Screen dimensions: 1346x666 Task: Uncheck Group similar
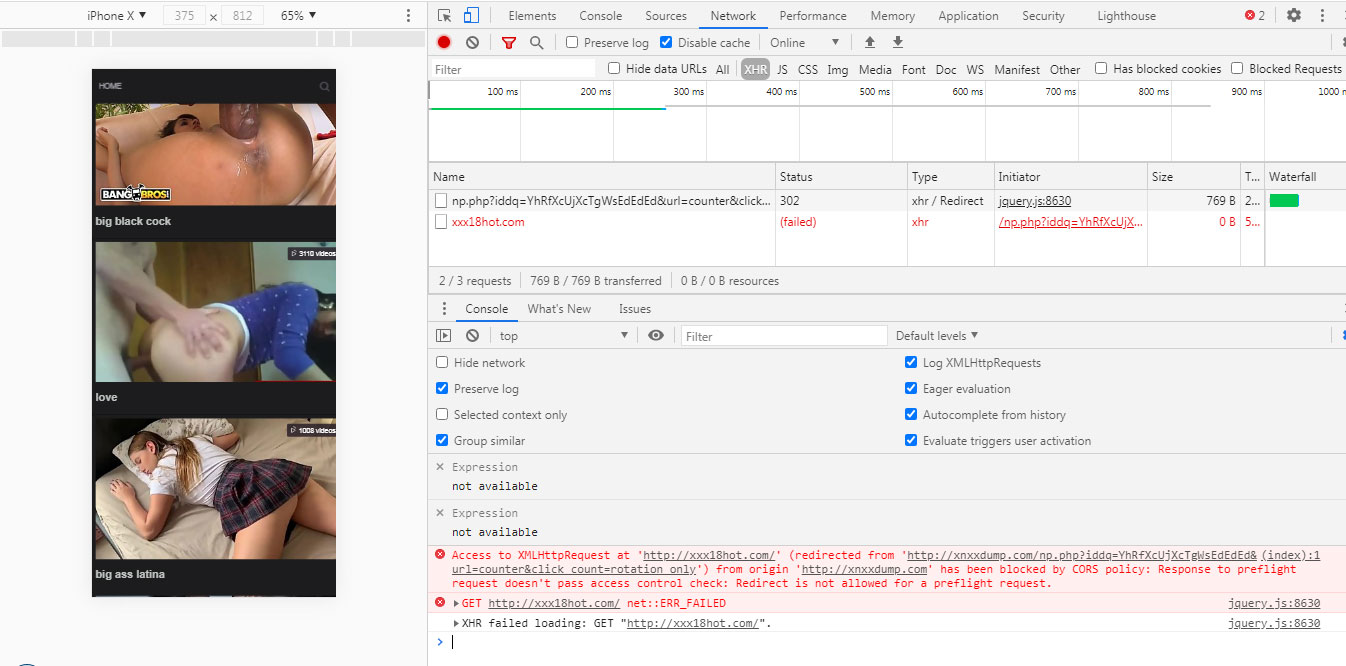[442, 440]
